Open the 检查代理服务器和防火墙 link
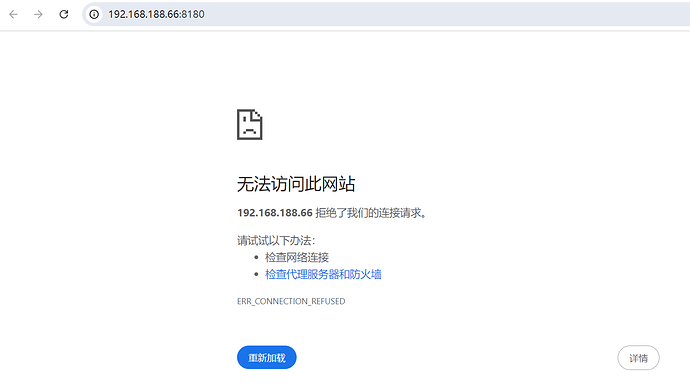Image resolution: width=690 pixels, height=385 pixels. 323,274
